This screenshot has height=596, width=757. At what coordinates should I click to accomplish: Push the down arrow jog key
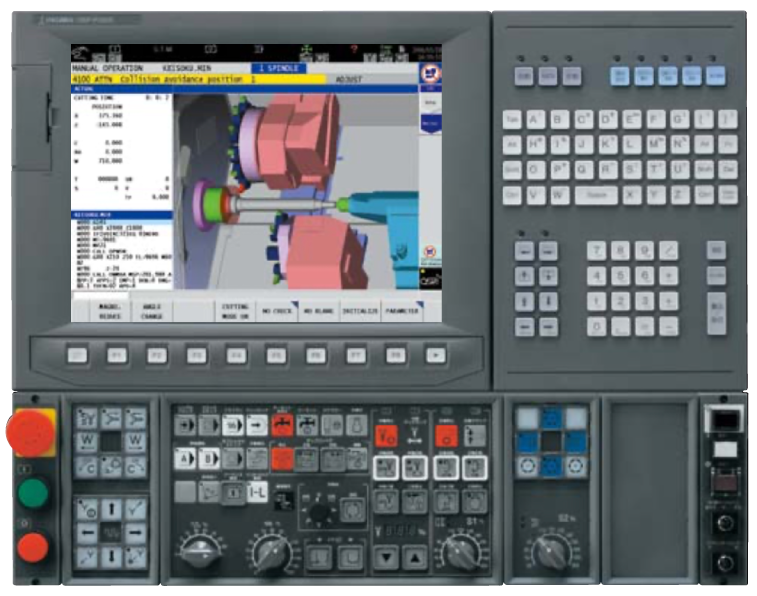pyautogui.click(x=111, y=556)
